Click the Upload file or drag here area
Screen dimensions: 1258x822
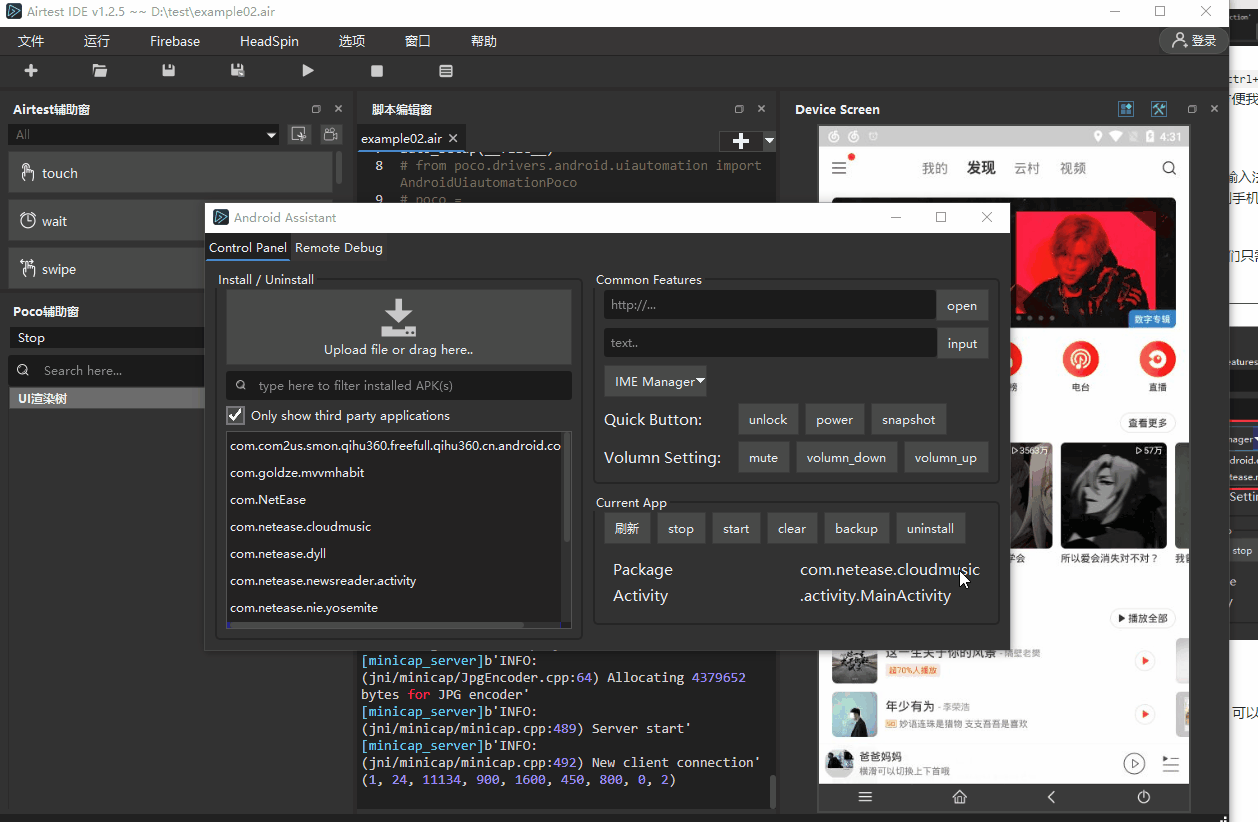399,327
